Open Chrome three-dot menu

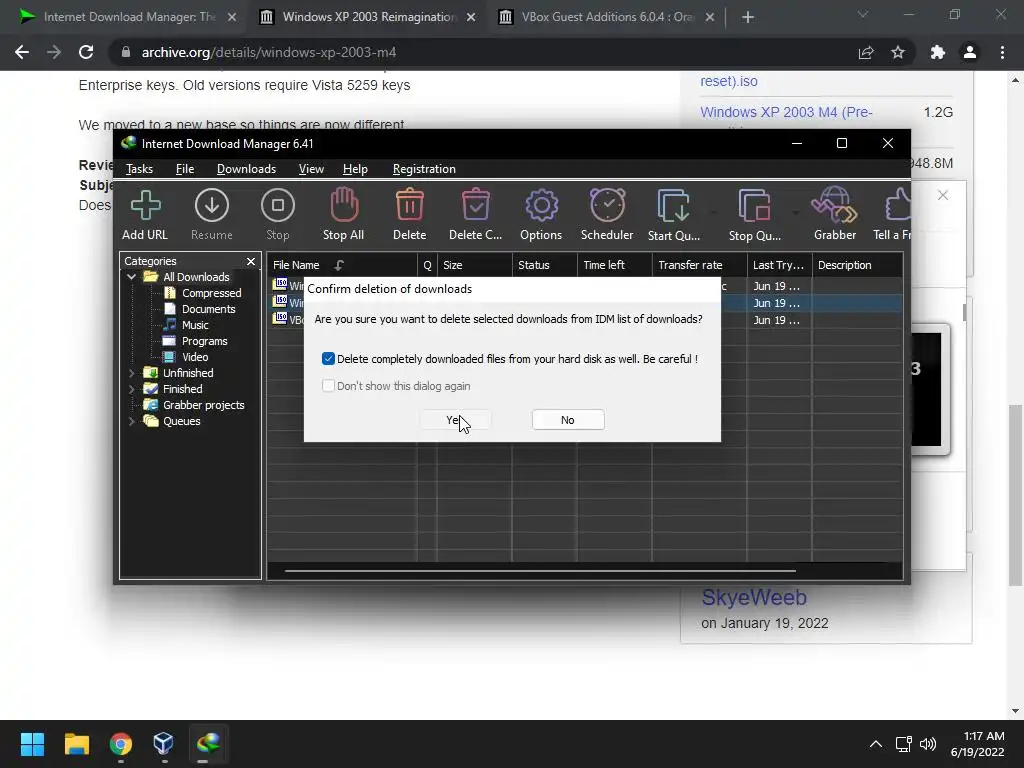pyautogui.click(x=1002, y=52)
